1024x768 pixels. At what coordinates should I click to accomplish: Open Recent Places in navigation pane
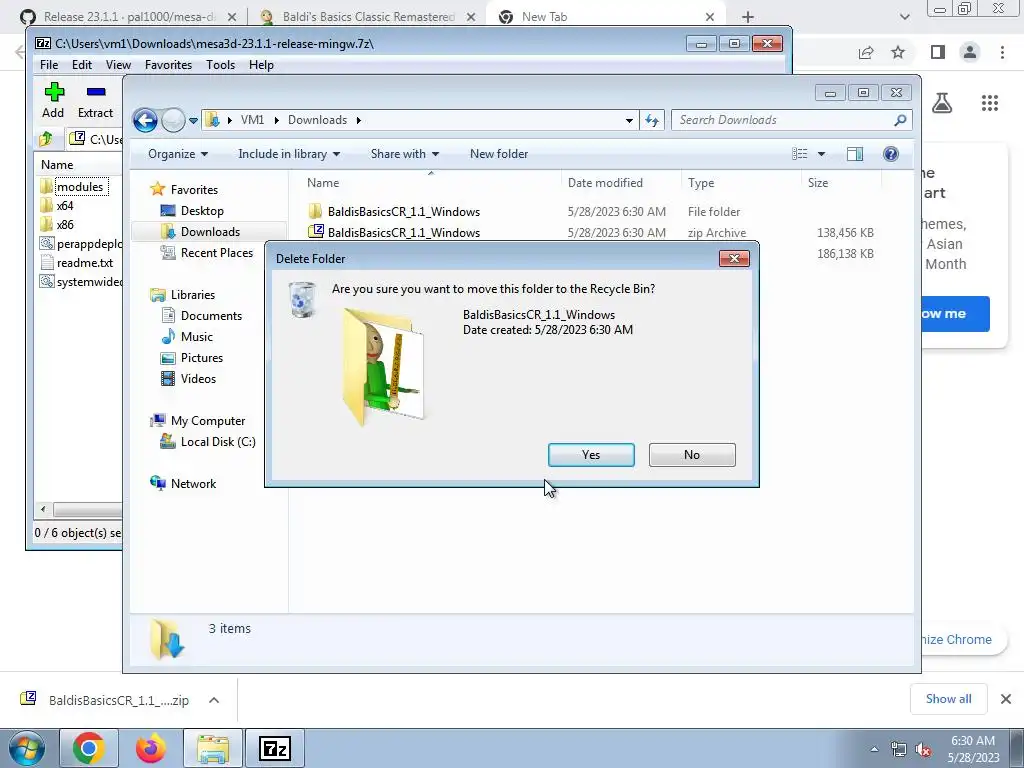pyautogui.click(x=217, y=253)
